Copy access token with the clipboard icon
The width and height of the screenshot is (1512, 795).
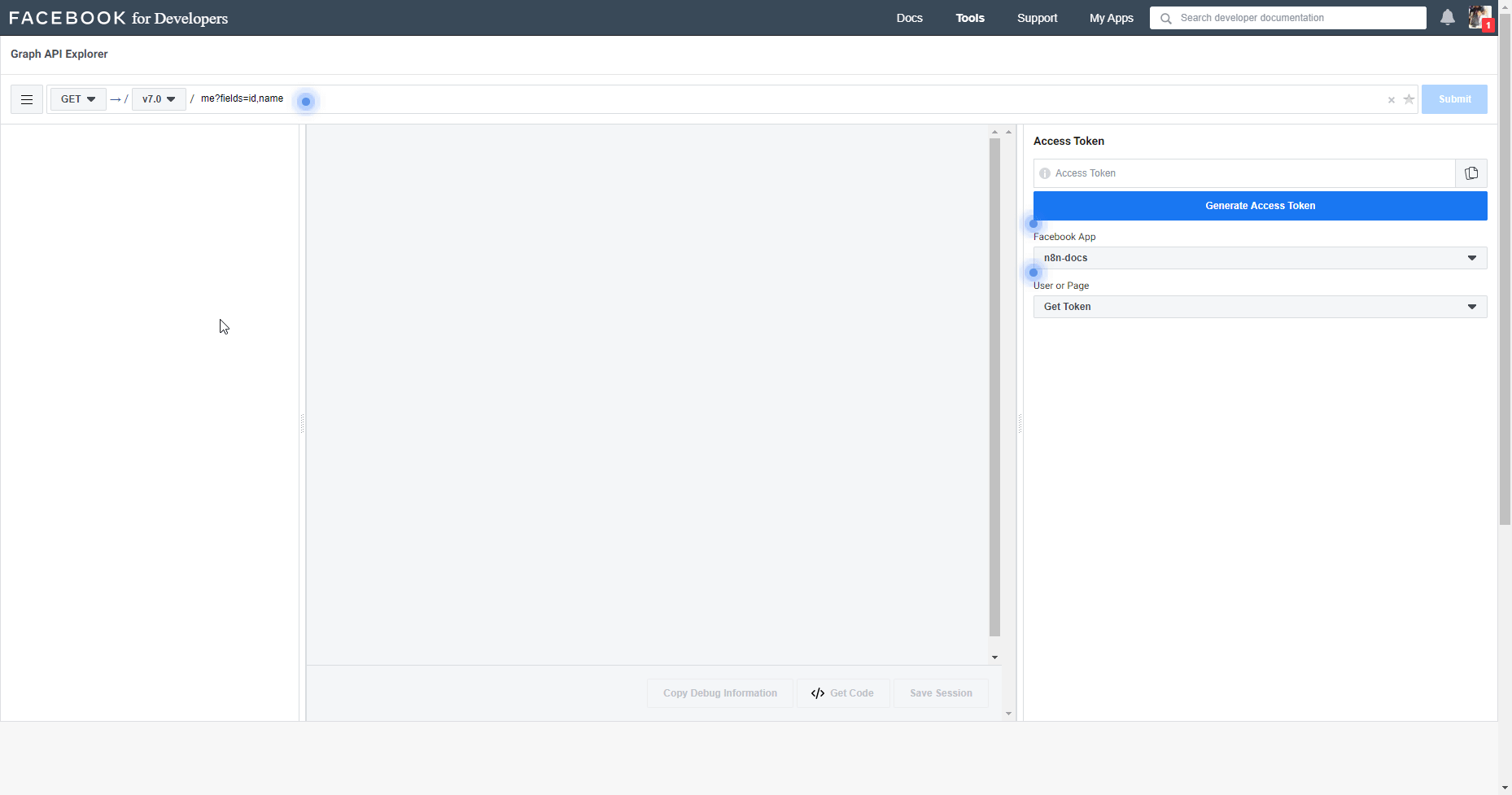[1470, 173]
